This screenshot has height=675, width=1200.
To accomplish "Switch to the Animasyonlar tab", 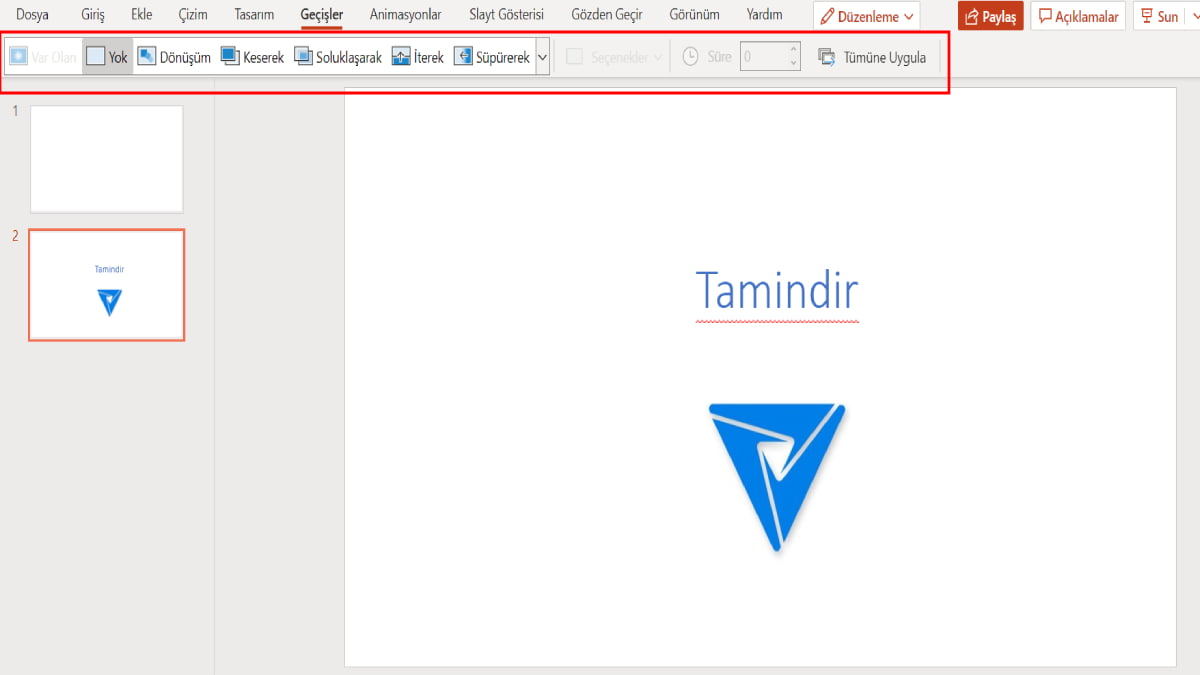I will [405, 15].
